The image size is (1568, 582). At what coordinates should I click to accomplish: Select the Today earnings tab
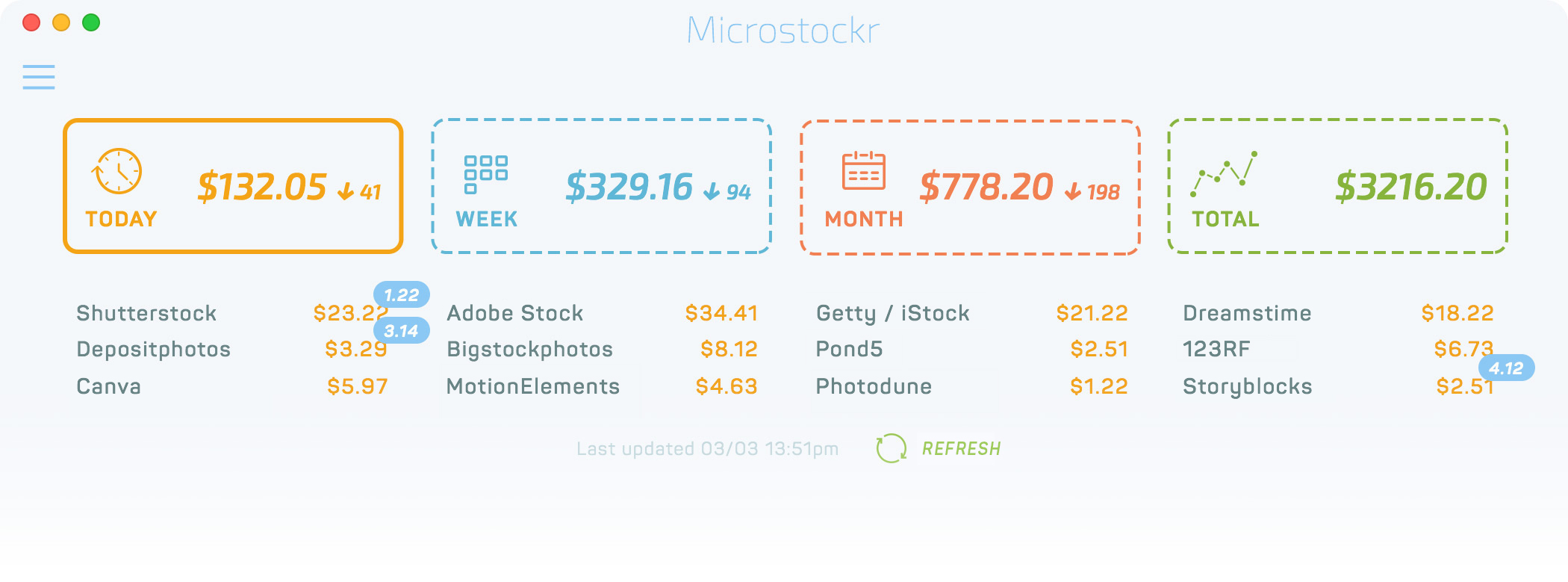coord(233,186)
